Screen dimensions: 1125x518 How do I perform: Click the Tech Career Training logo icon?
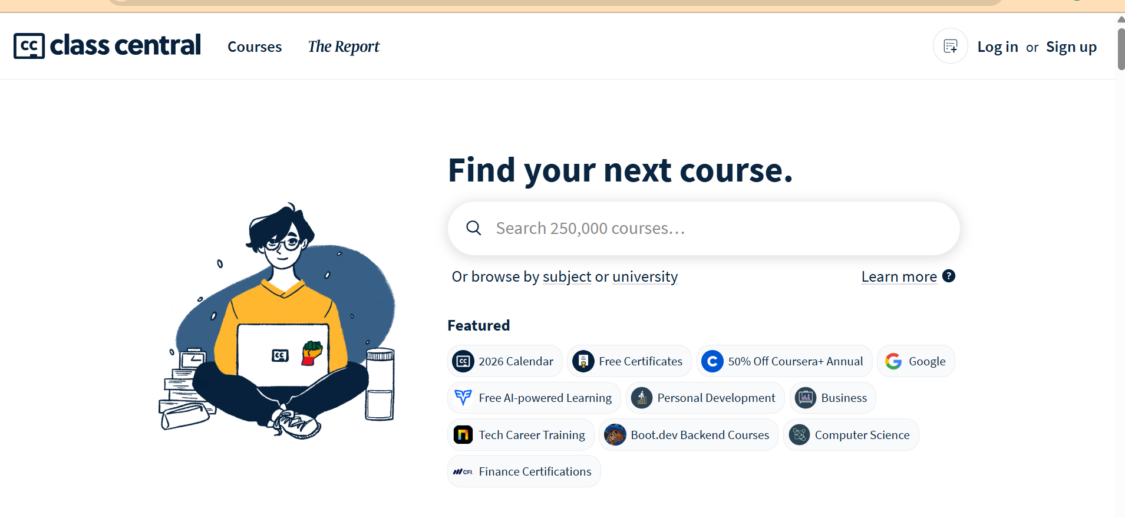point(463,435)
